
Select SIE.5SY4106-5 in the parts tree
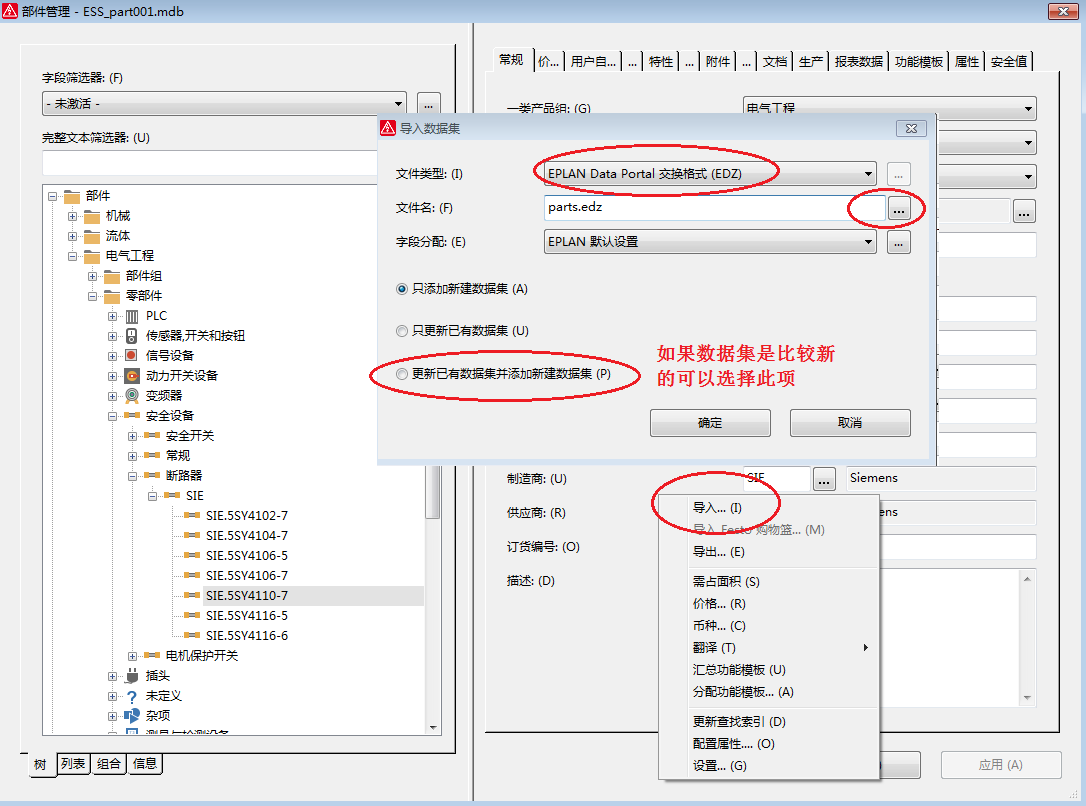[x=247, y=556]
